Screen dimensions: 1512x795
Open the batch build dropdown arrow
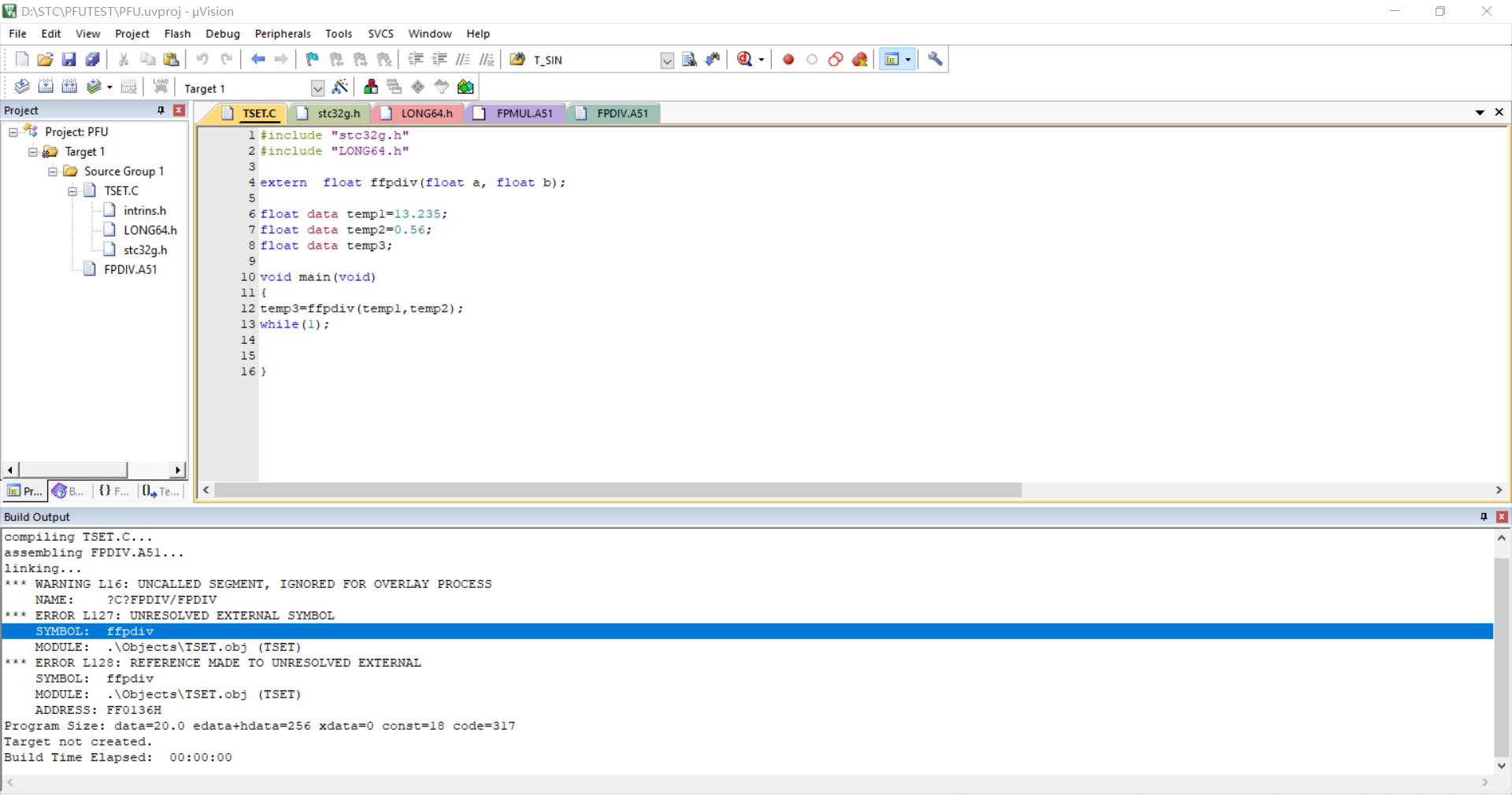[109, 87]
